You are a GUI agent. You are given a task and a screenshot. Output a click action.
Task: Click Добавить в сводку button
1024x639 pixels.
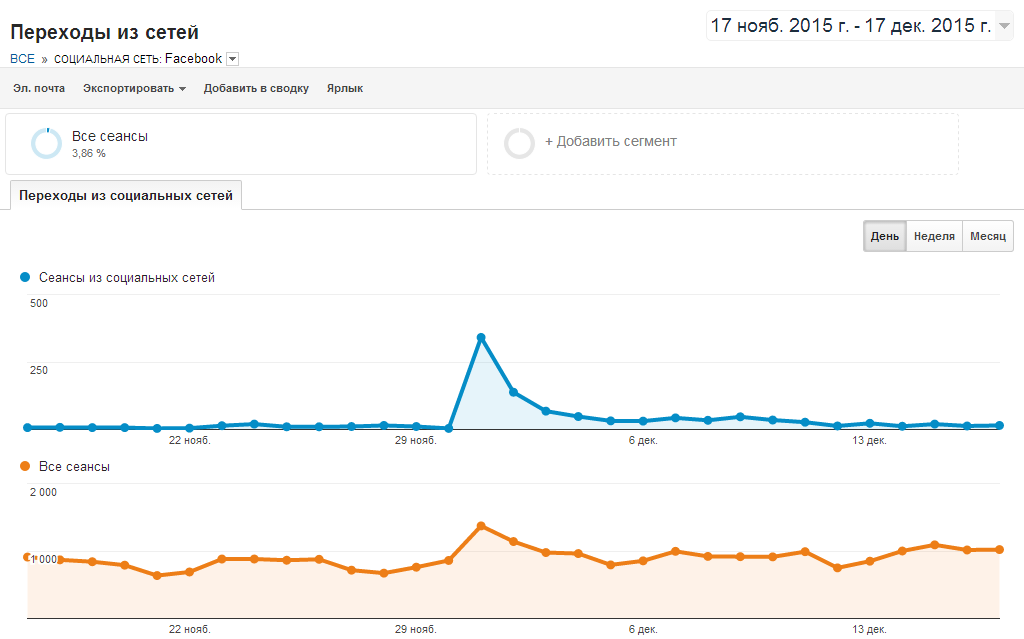click(256, 88)
